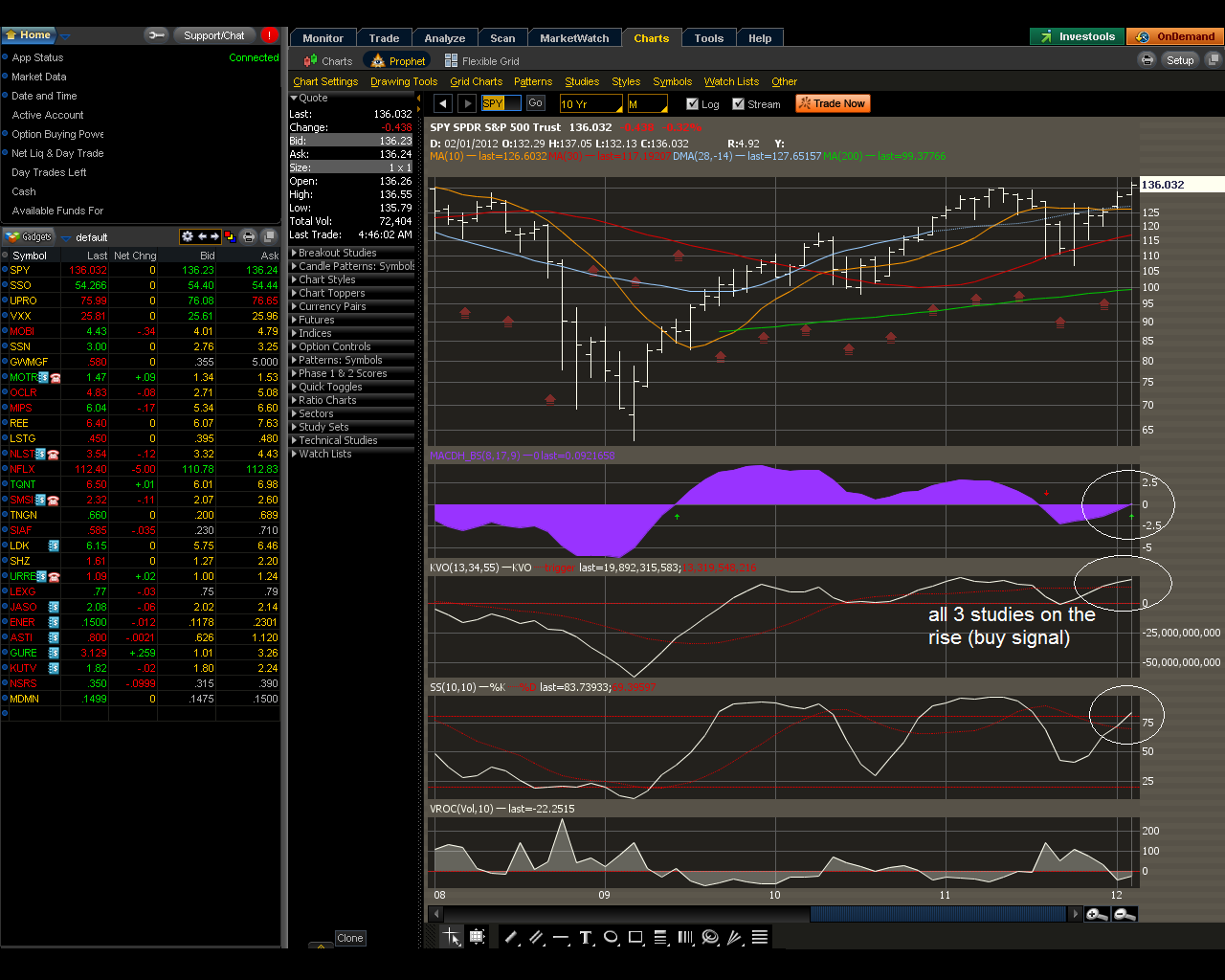Open the time range 10 Yr dropdown
This screenshot has height=980, width=1225.
pos(590,103)
